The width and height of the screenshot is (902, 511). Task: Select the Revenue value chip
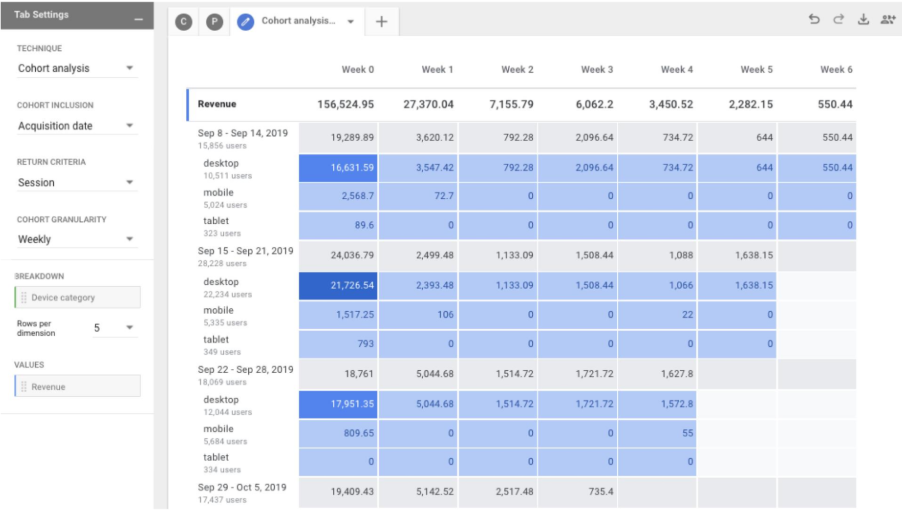coord(78,386)
